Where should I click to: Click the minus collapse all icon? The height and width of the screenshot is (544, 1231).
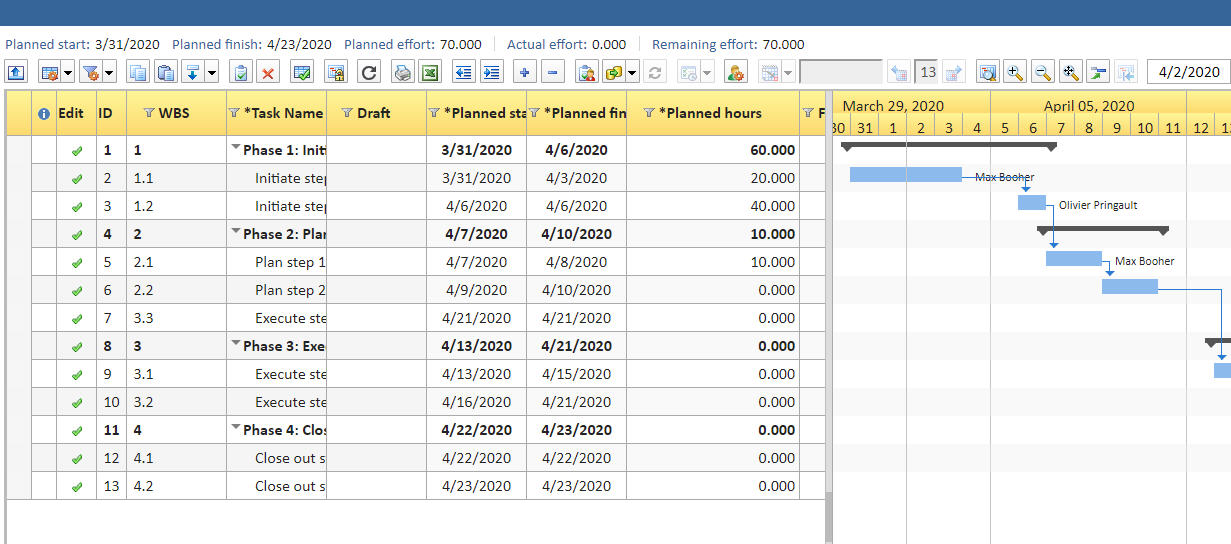(x=553, y=72)
